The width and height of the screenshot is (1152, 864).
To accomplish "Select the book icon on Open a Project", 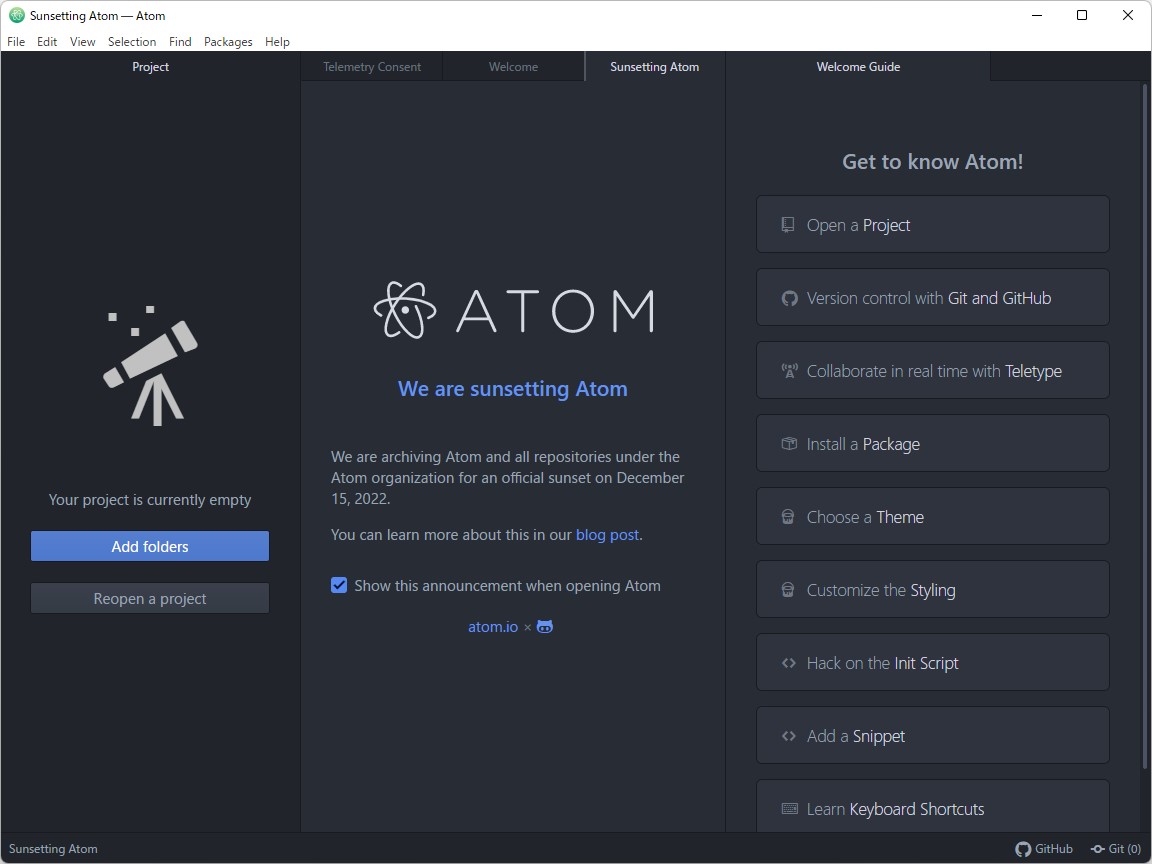I will [x=788, y=224].
